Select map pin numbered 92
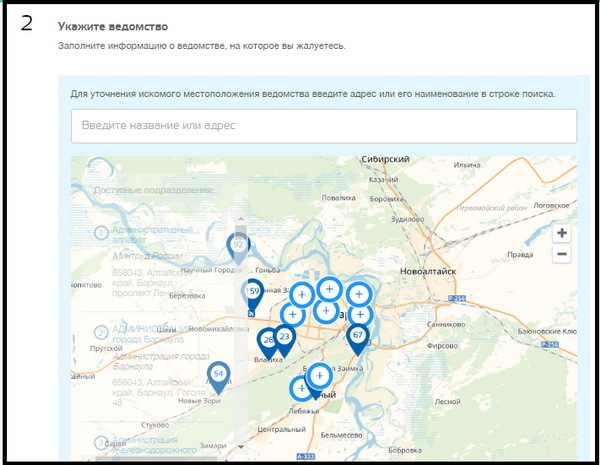This screenshot has height=465, width=600. click(x=238, y=248)
